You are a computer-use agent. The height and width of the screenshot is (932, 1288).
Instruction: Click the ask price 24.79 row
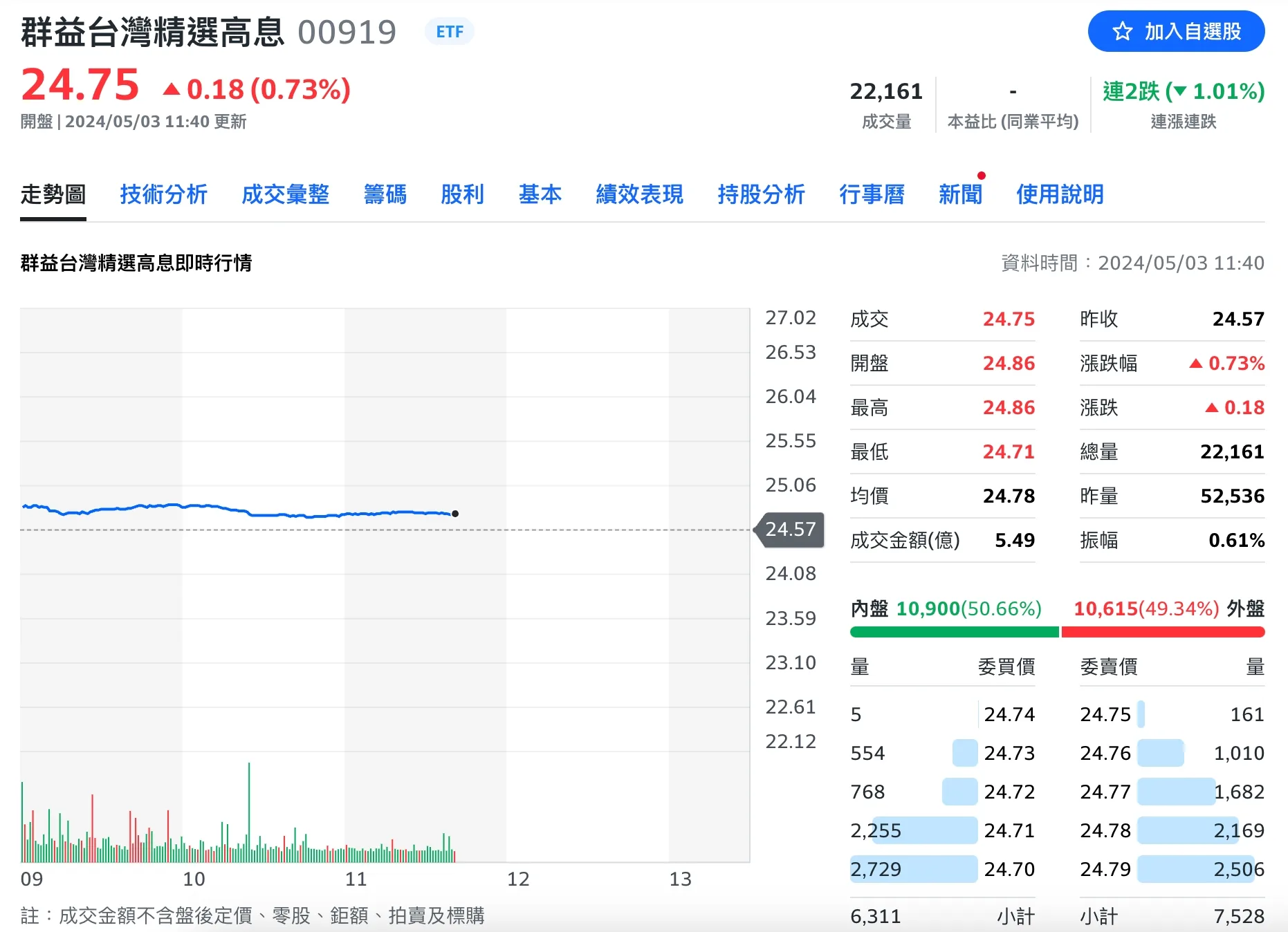1172,869
